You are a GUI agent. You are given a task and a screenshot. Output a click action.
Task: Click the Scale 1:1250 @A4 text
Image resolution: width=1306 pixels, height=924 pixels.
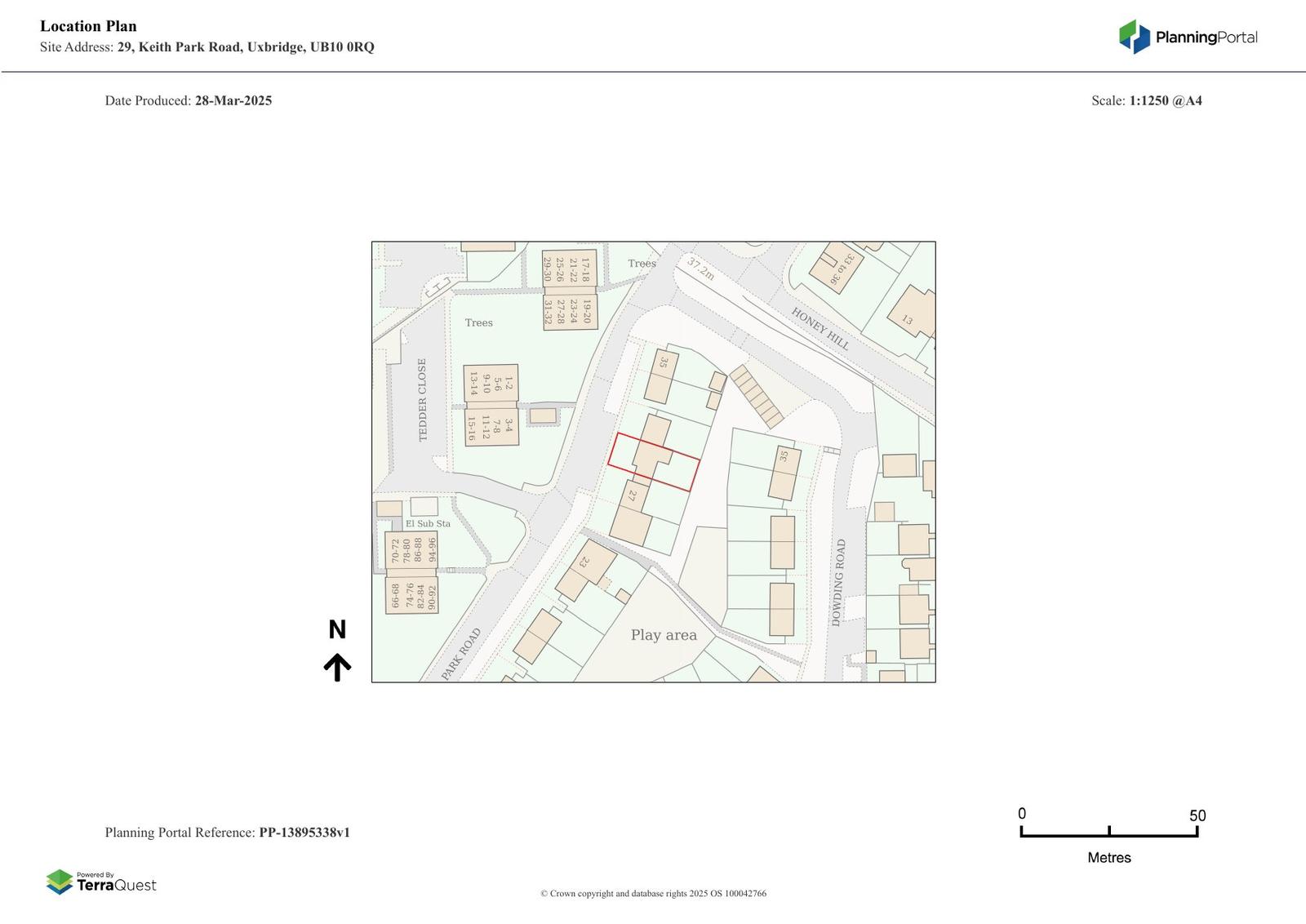click(x=1146, y=100)
